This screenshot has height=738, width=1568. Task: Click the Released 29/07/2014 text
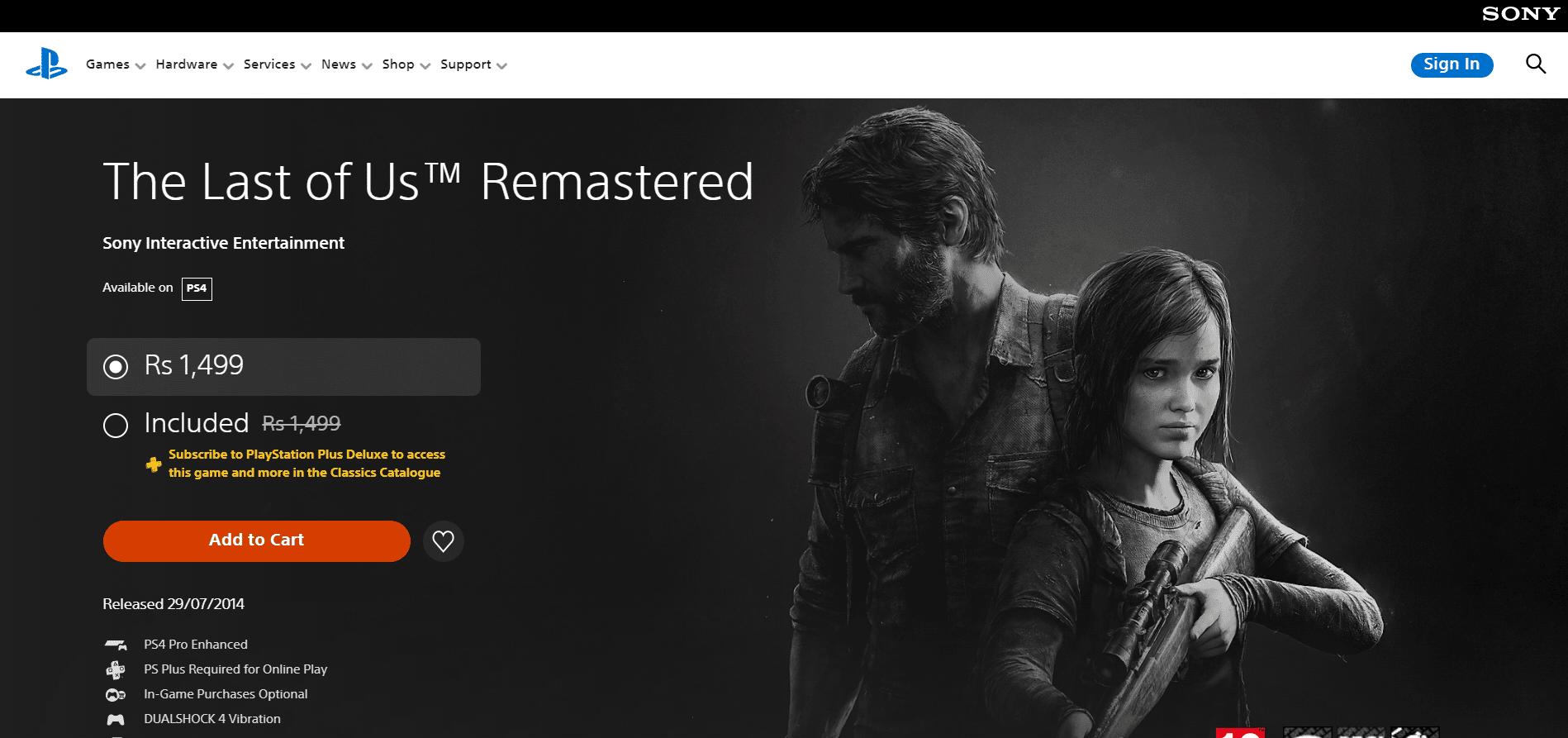pos(173,604)
